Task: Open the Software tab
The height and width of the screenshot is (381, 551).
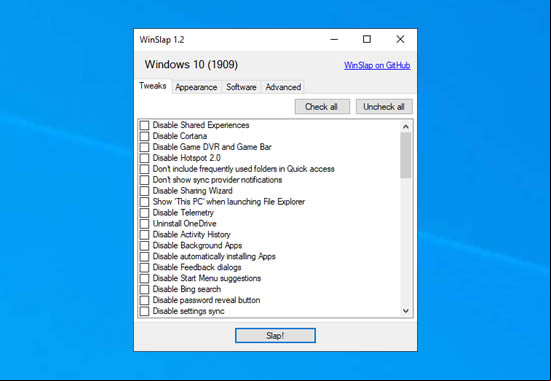Action: click(241, 87)
